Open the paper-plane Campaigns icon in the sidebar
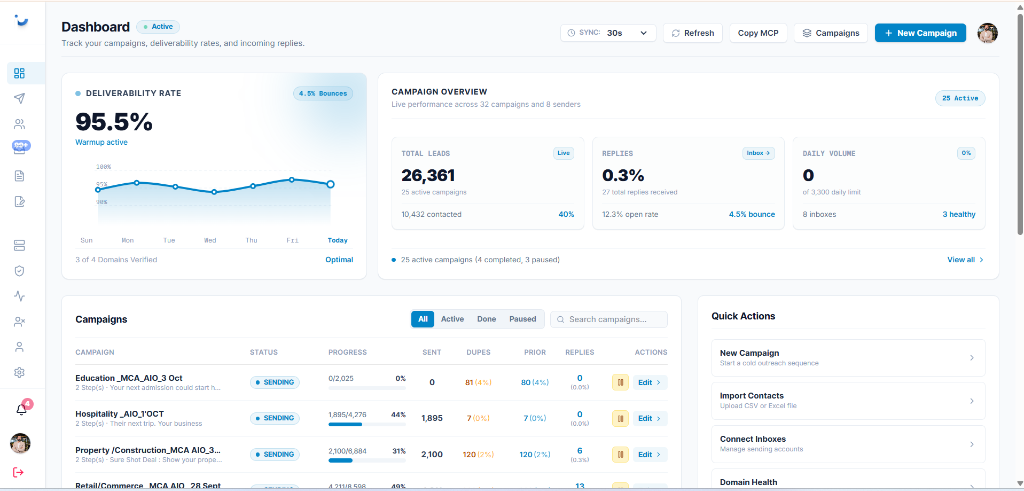The height and width of the screenshot is (491, 1024). (x=20, y=99)
